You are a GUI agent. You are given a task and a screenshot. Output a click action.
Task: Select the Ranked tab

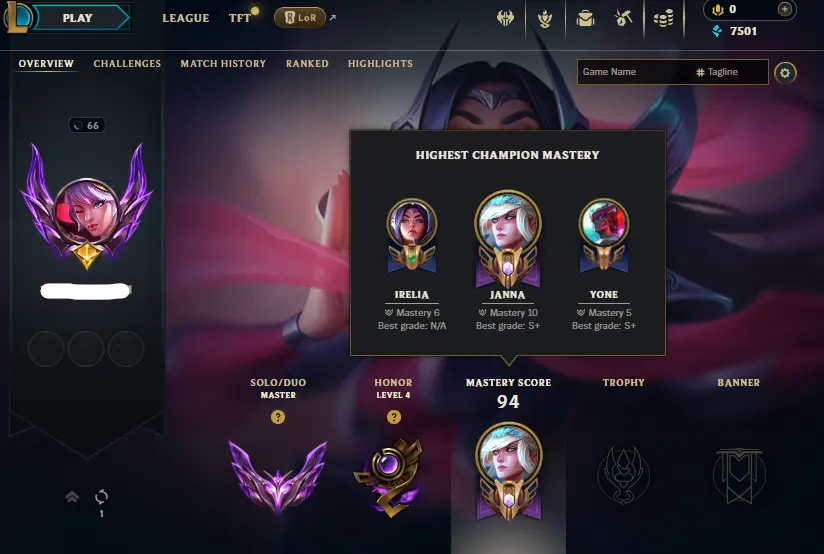307,64
